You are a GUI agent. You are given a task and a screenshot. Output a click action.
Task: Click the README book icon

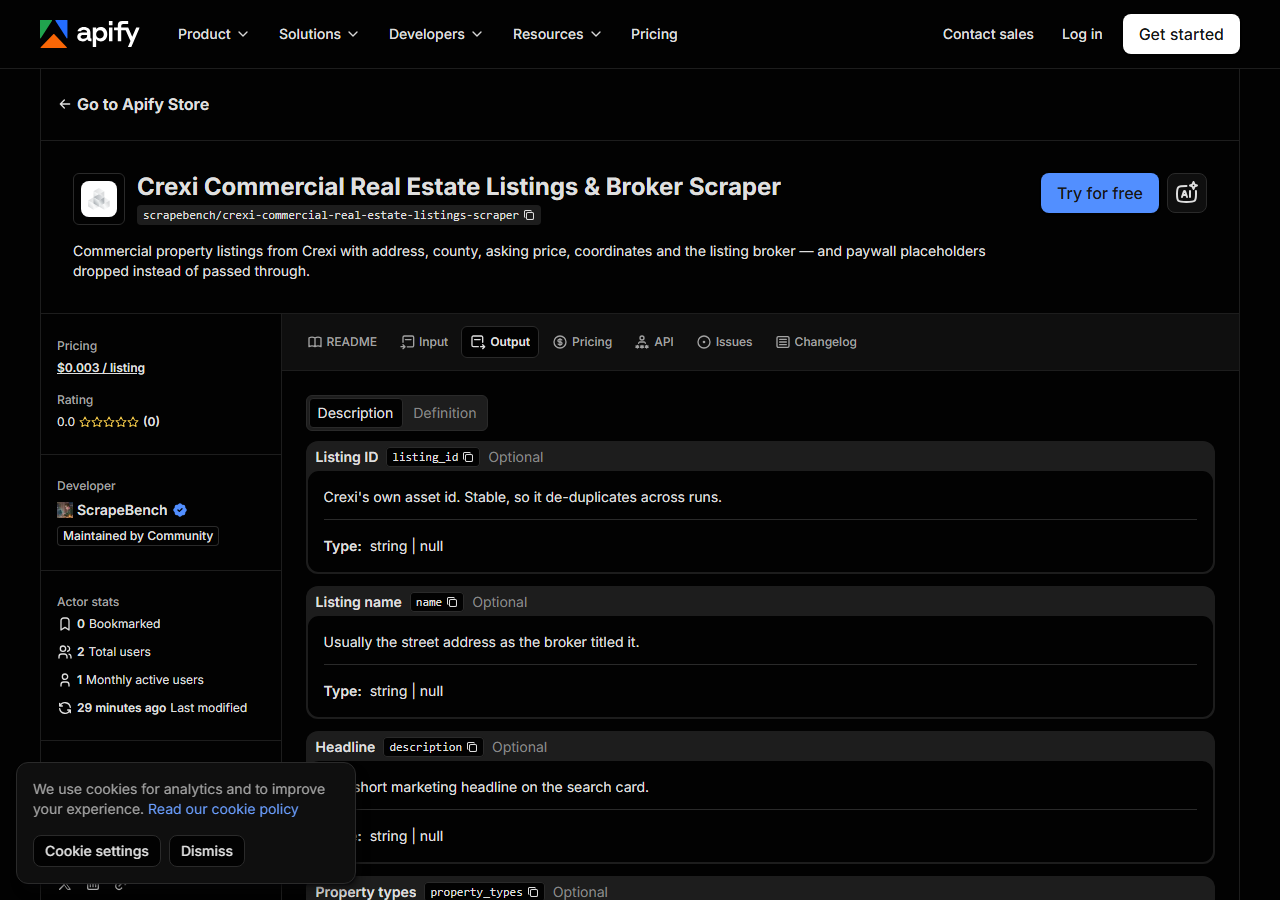[x=315, y=342]
